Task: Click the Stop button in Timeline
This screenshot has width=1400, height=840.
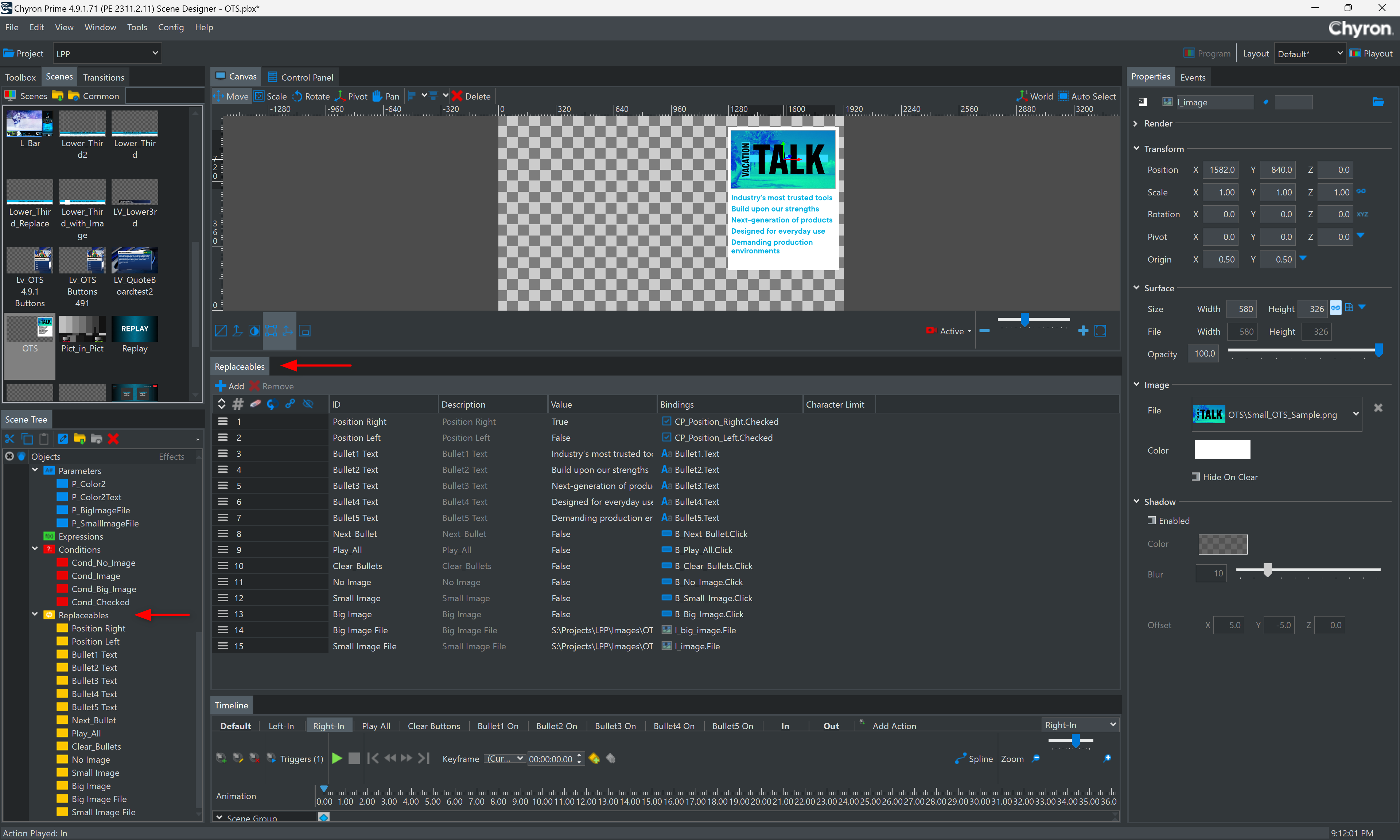Action: click(354, 758)
